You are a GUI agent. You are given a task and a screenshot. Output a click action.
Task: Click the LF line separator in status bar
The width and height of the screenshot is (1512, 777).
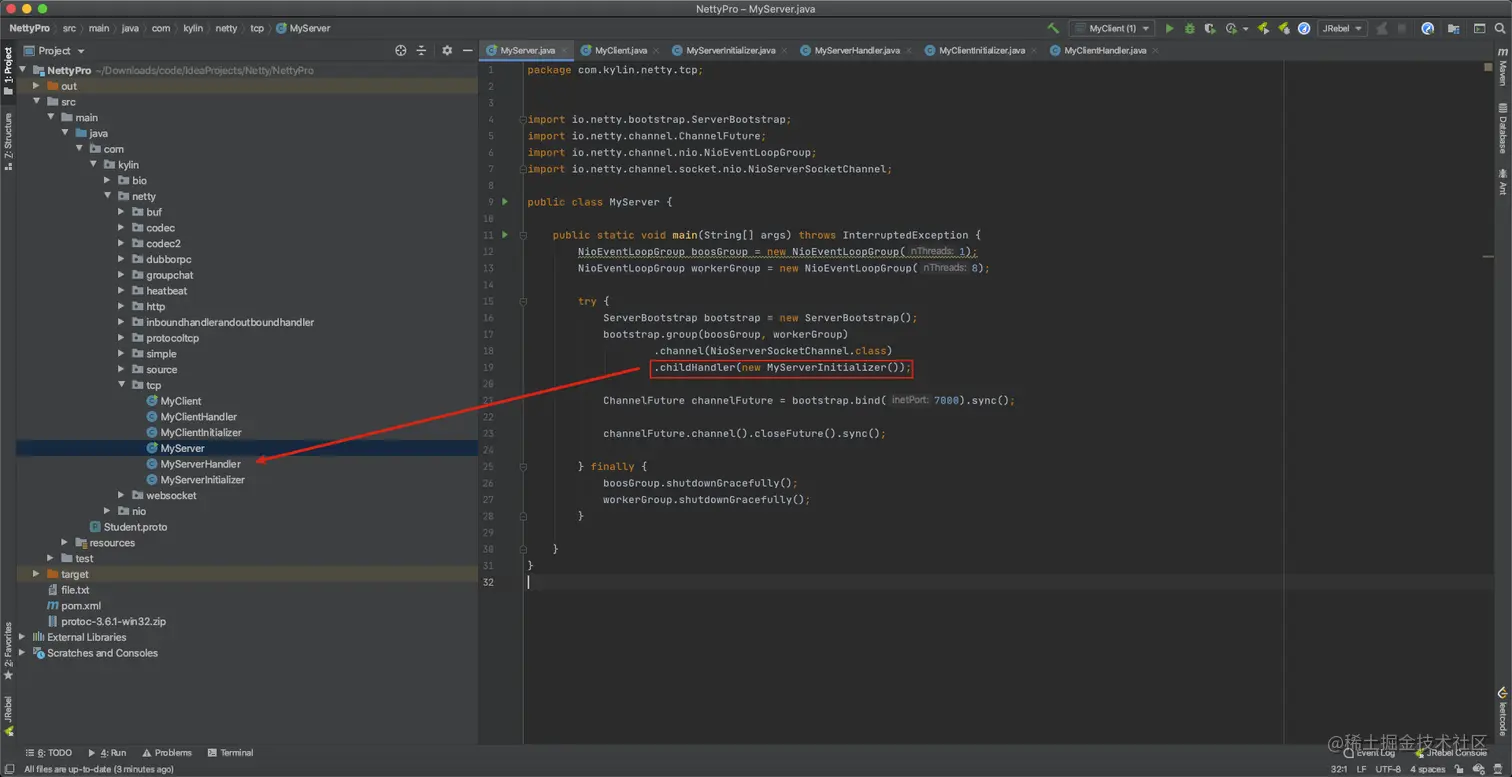1362,769
